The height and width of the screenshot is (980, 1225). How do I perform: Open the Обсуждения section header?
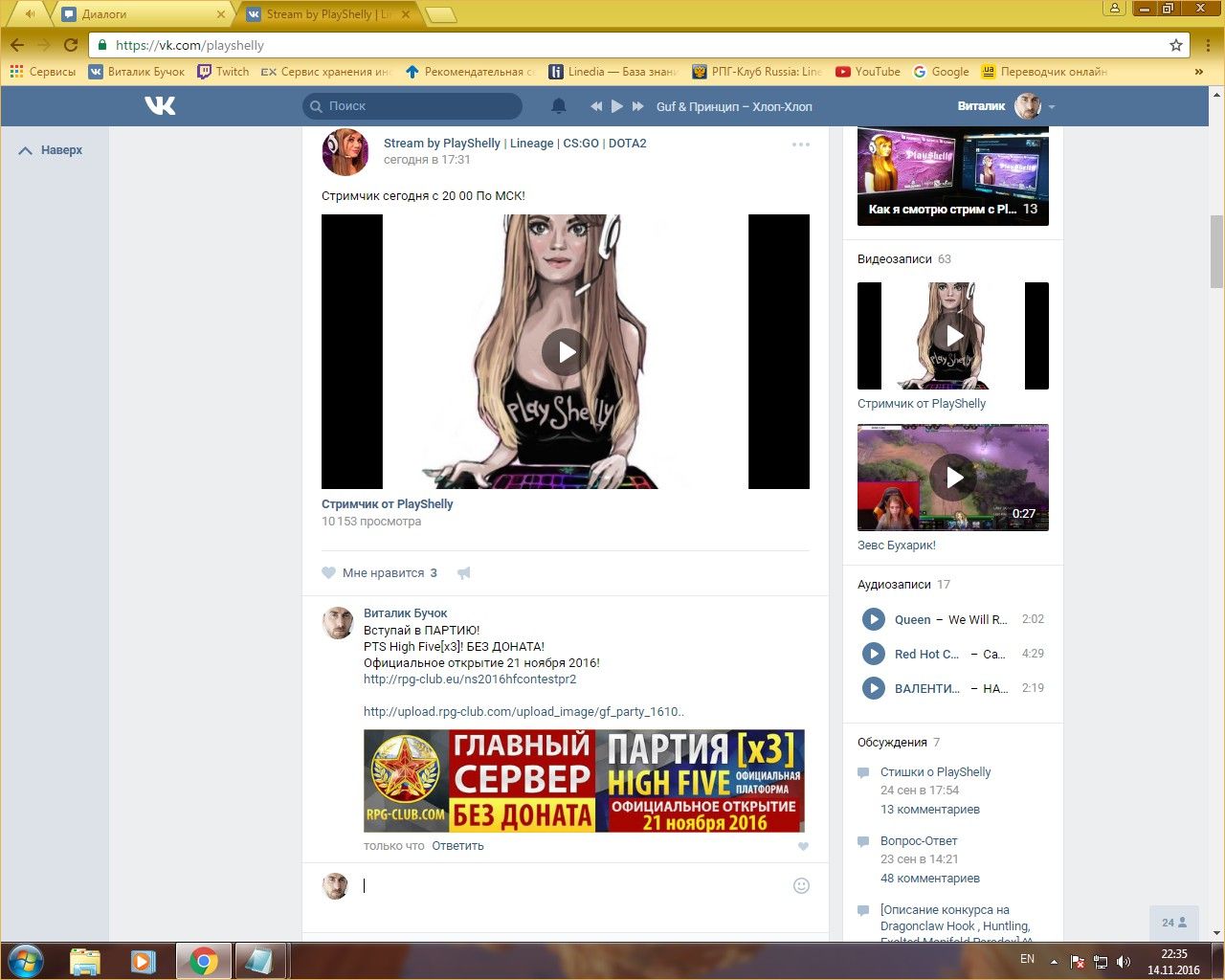point(892,743)
